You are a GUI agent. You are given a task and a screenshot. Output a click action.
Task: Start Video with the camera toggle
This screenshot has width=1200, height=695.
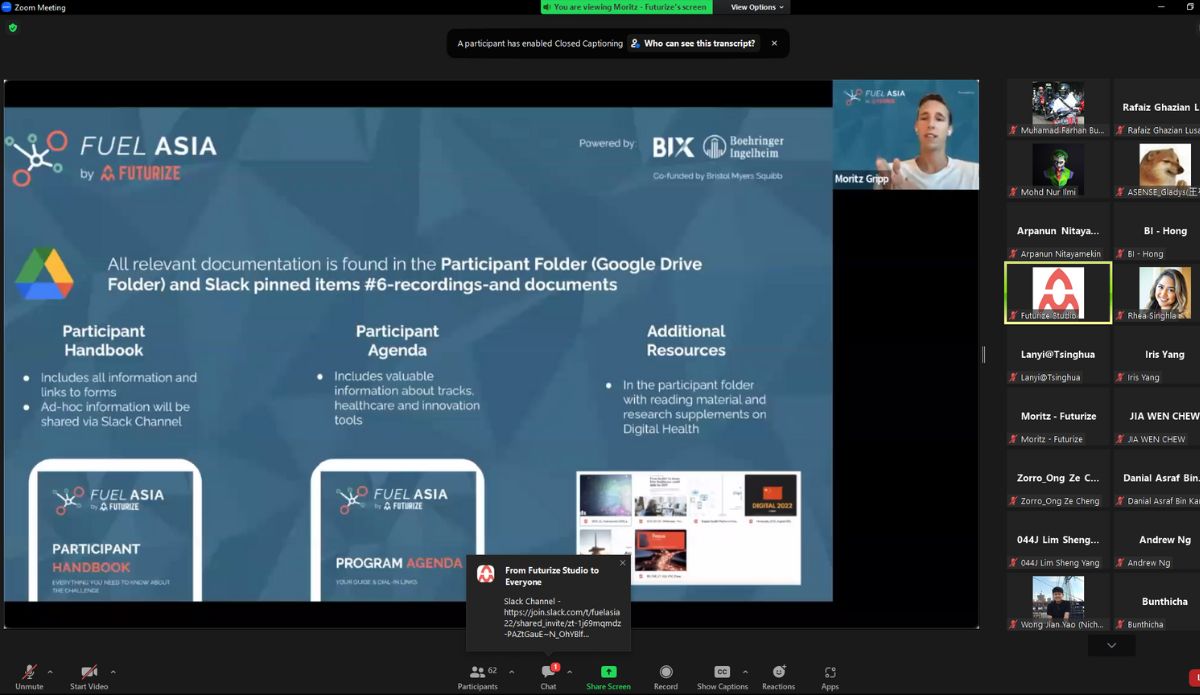pyautogui.click(x=89, y=676)
